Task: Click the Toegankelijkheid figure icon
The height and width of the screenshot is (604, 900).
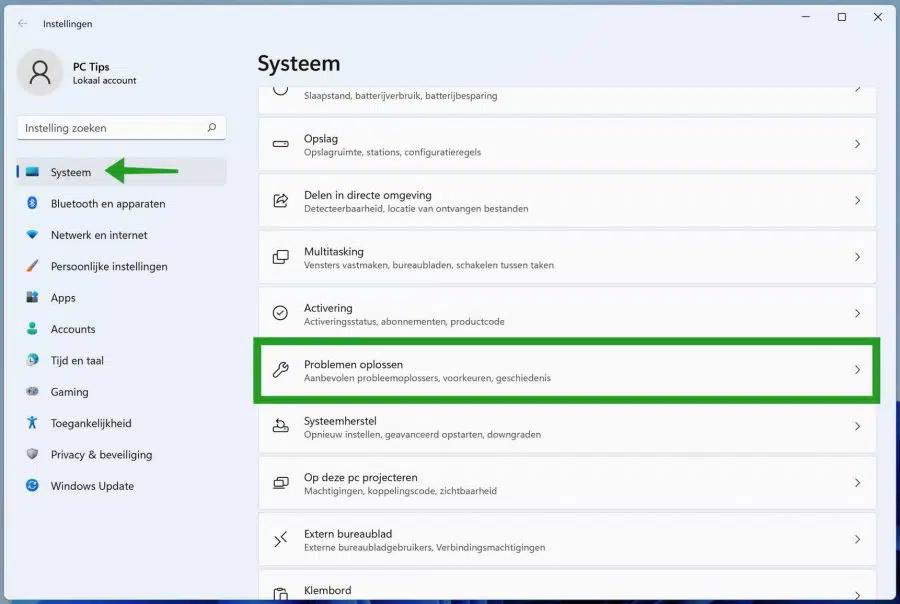Action: click(33, 423)
